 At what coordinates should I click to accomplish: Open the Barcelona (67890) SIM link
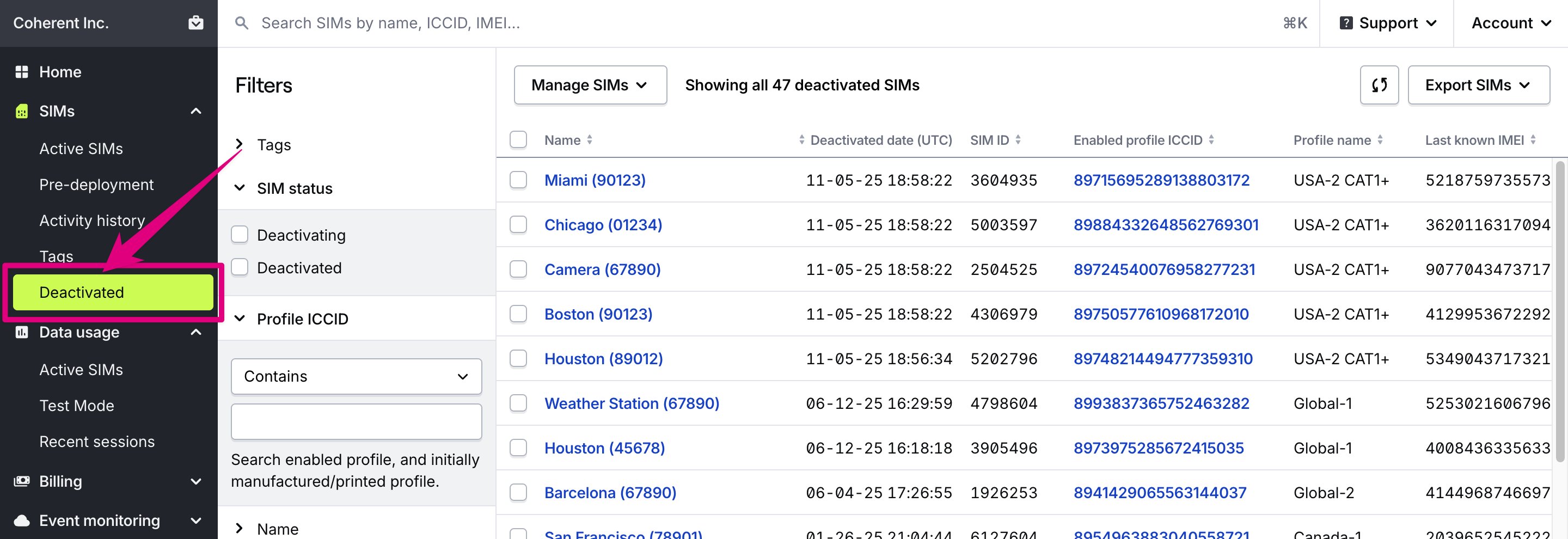610,492
